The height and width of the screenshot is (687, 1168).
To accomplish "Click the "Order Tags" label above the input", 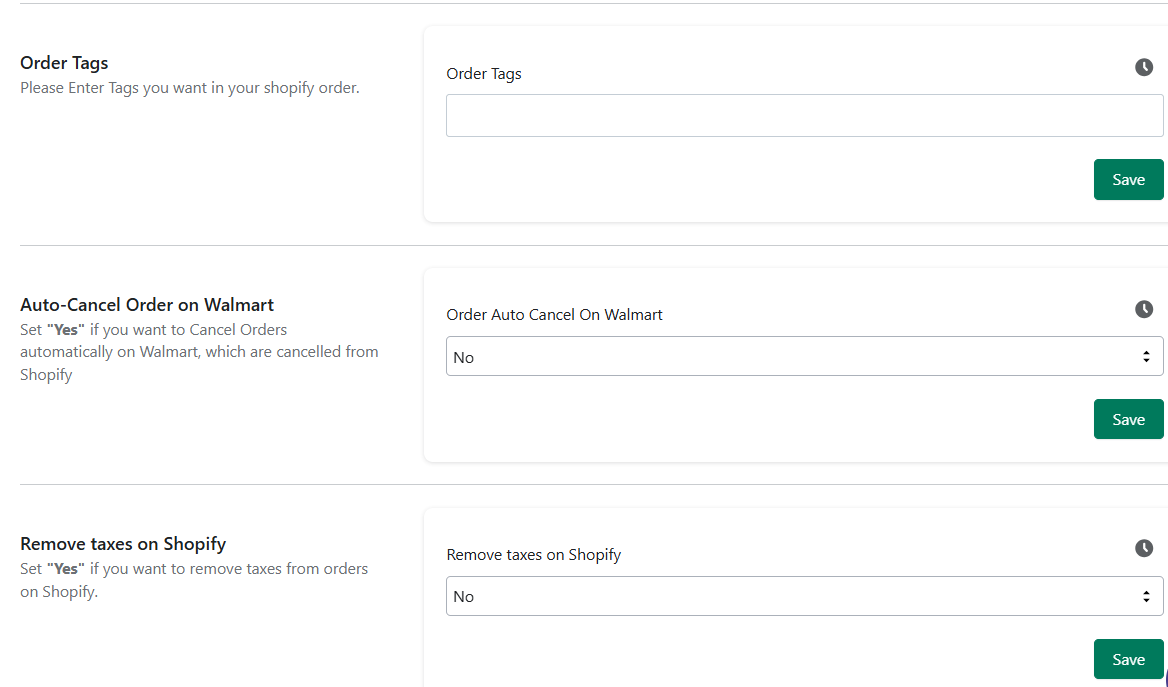I will (x=483, y=74).
